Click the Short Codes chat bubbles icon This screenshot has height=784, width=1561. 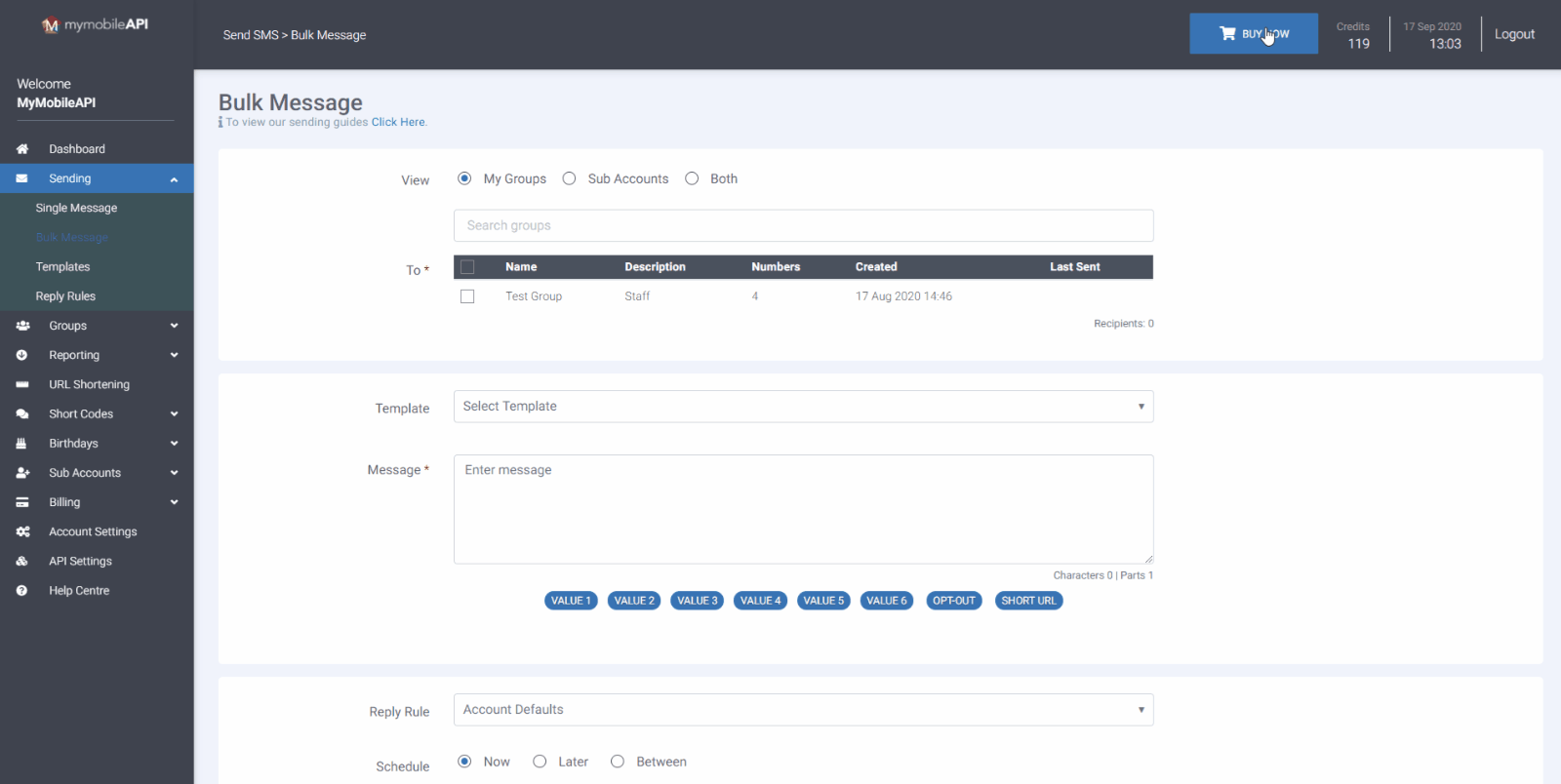pyautogui.click(x=22, y=414)
